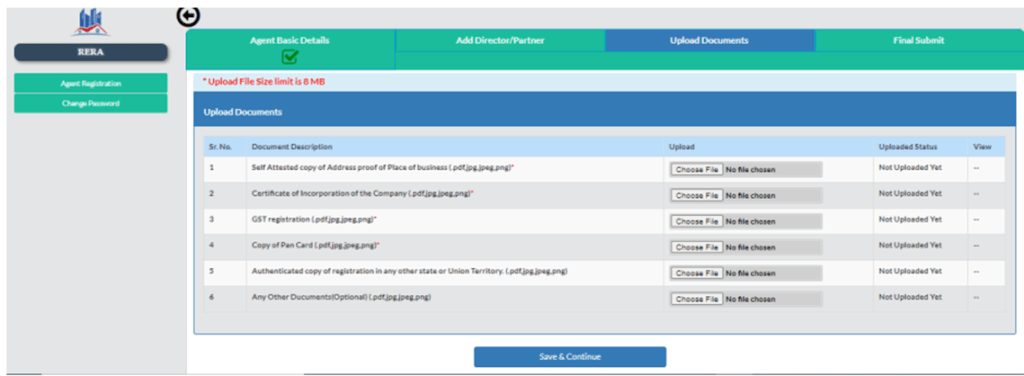1024x376 pixels.
Task: Choose file for GST registration
Action: (697, 221)
